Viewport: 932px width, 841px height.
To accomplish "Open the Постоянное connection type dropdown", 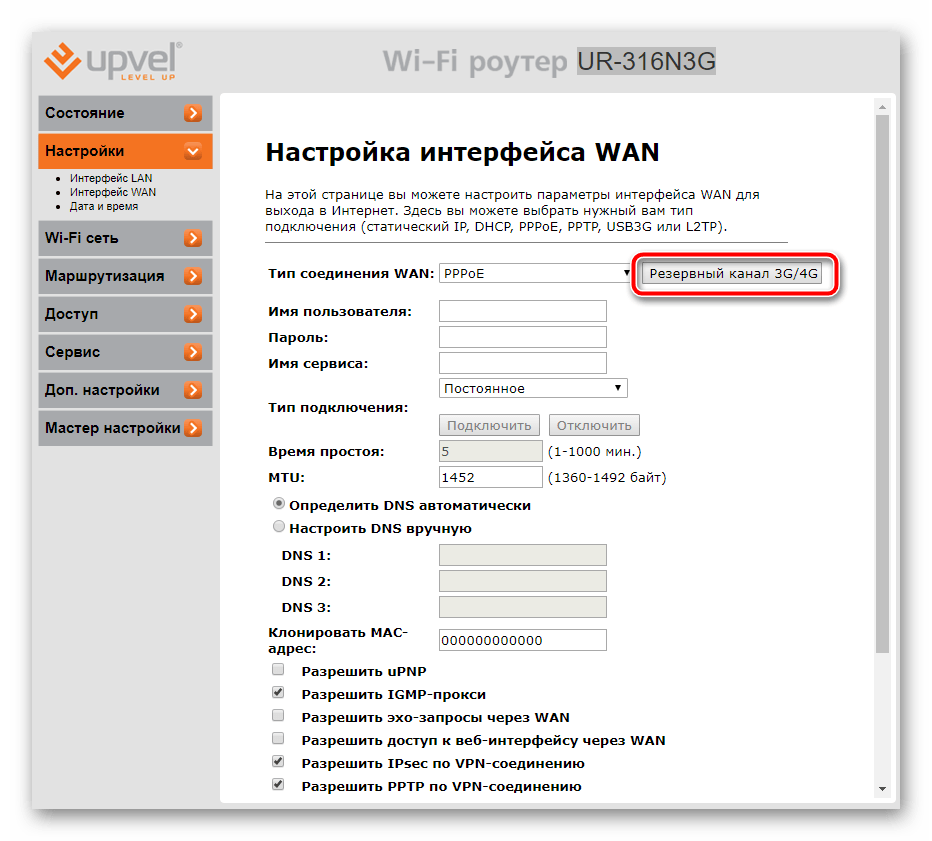I will 533,388.
